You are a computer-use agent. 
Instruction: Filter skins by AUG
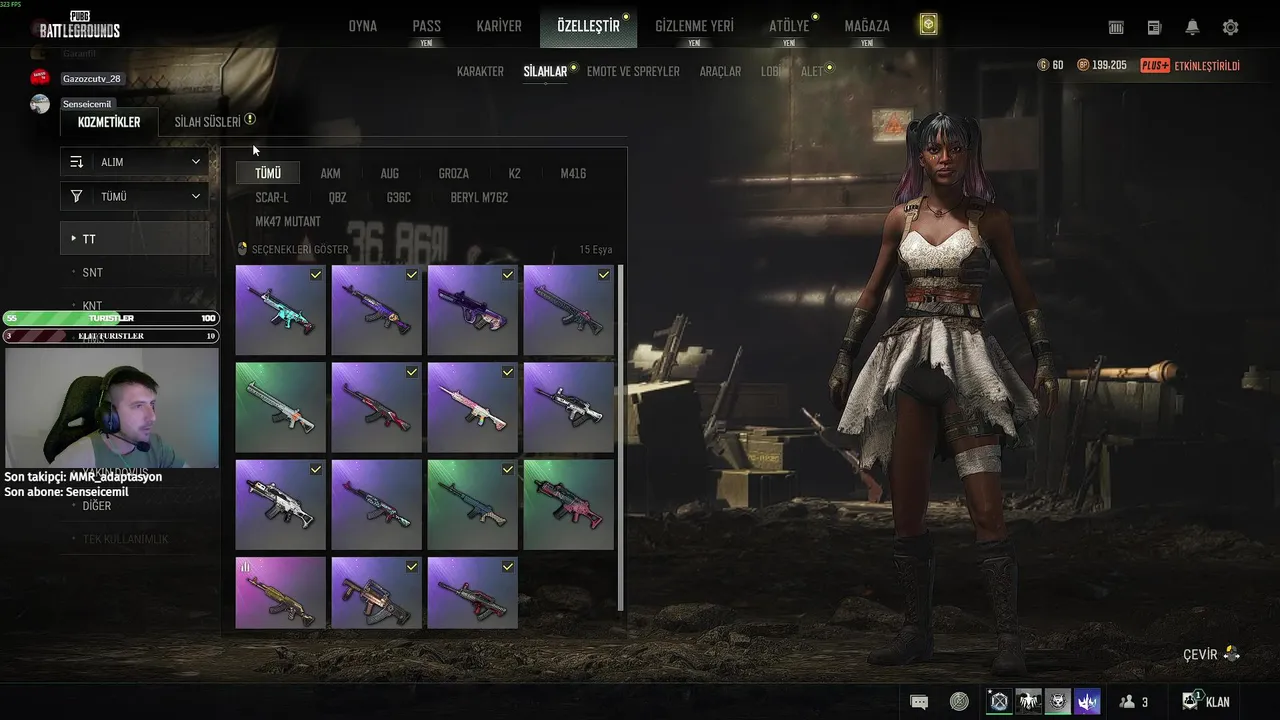tap(389, 174)
